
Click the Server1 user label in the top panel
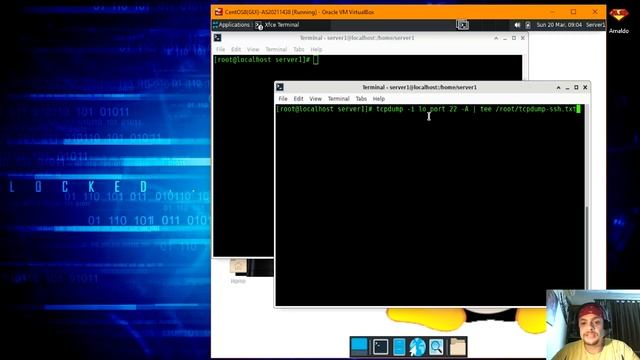[x=595, y=25]
